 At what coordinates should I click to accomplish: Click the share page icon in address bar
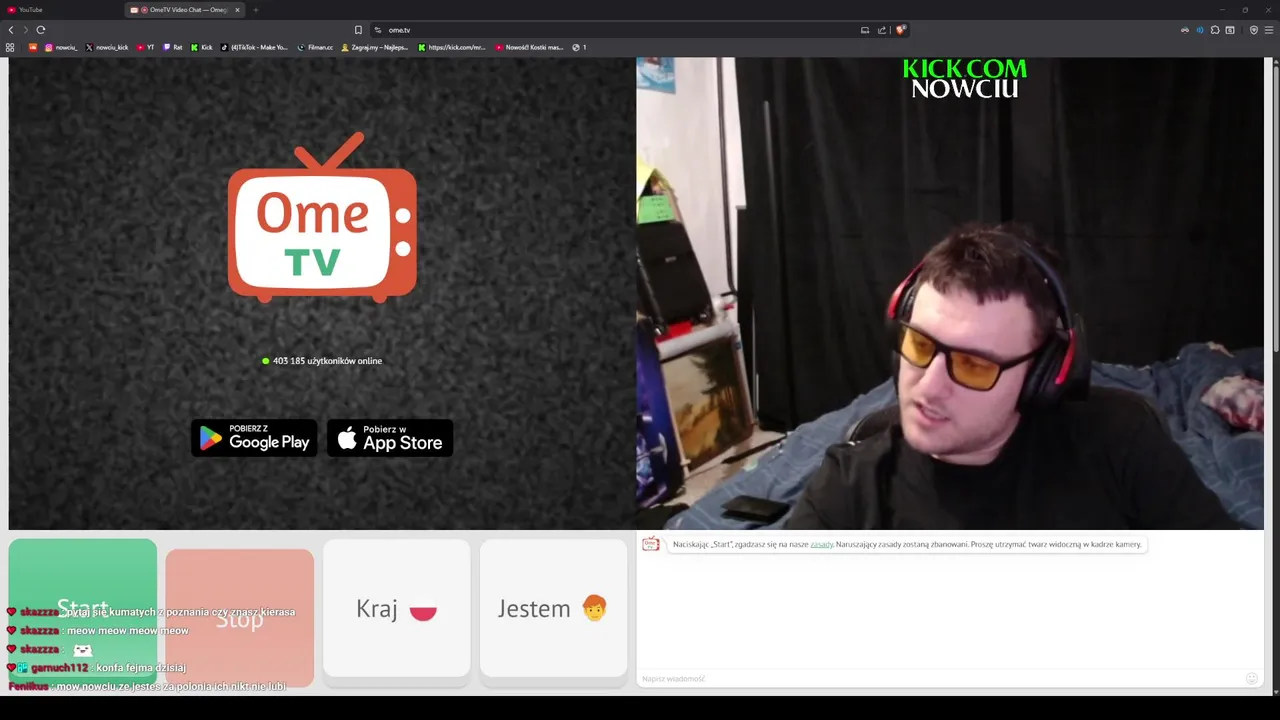pyautogui.click(x=882, y=30)
